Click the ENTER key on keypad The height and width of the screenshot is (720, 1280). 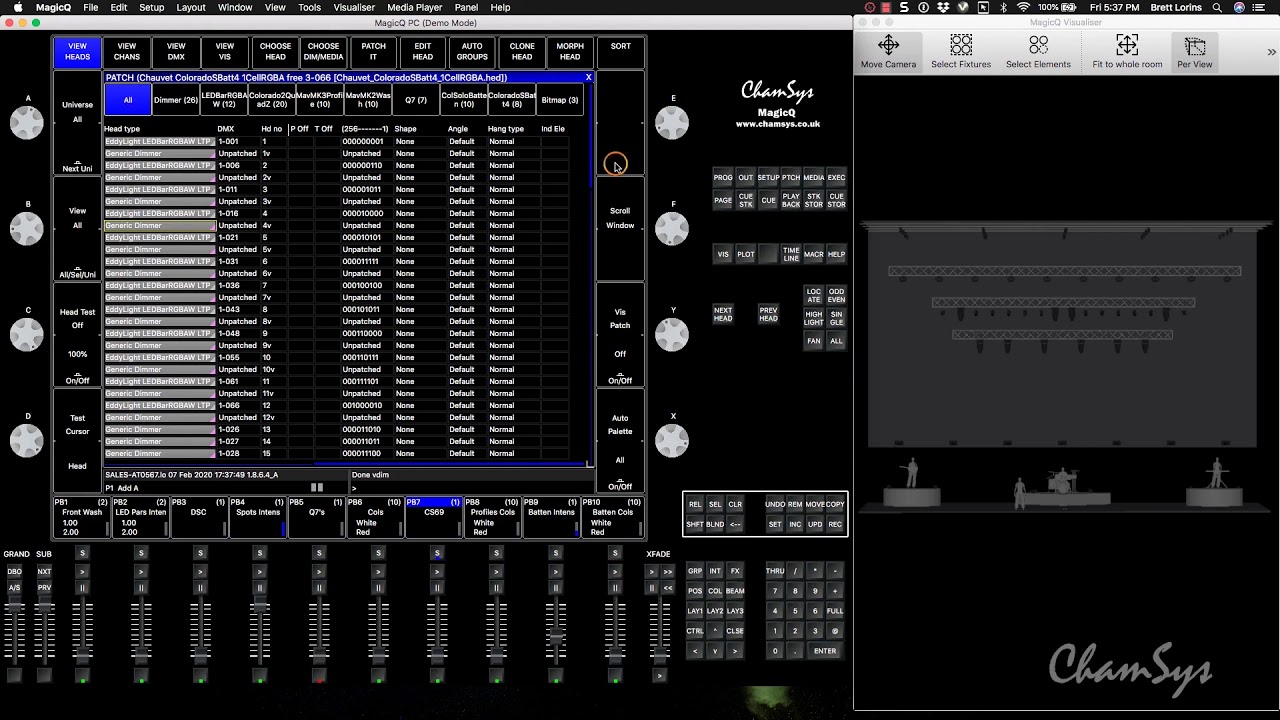click(x=825, y=651)
